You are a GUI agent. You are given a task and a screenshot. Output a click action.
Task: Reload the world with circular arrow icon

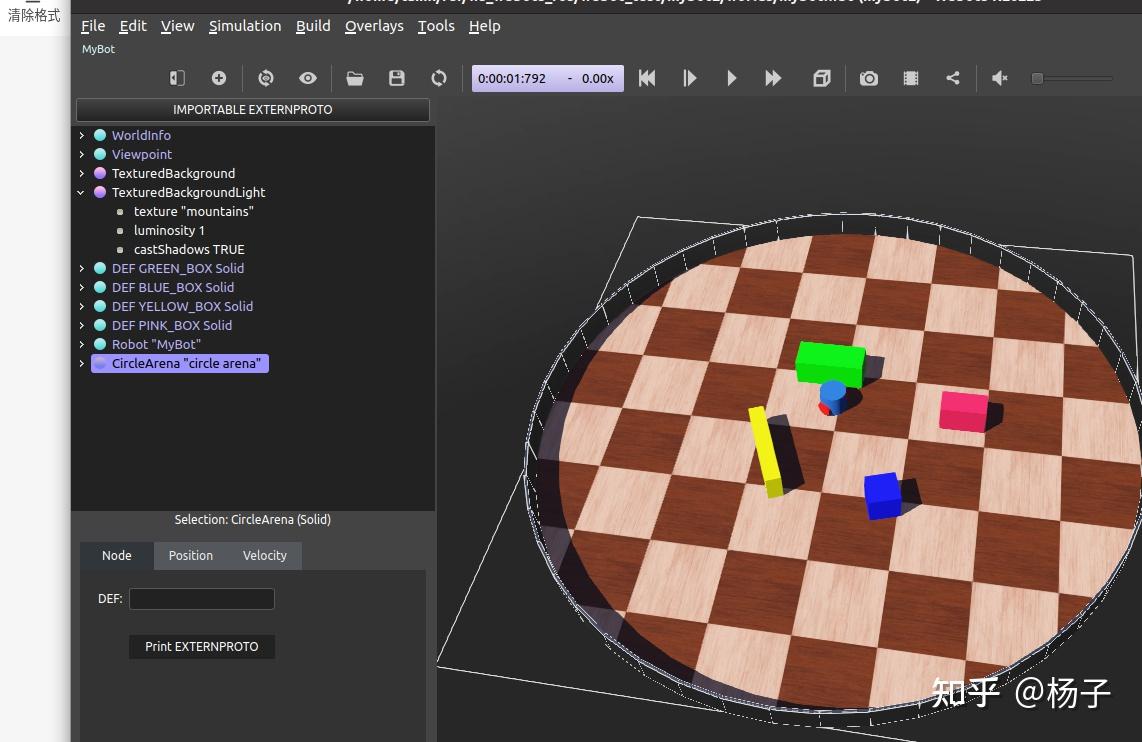click(x=439, y=78)
